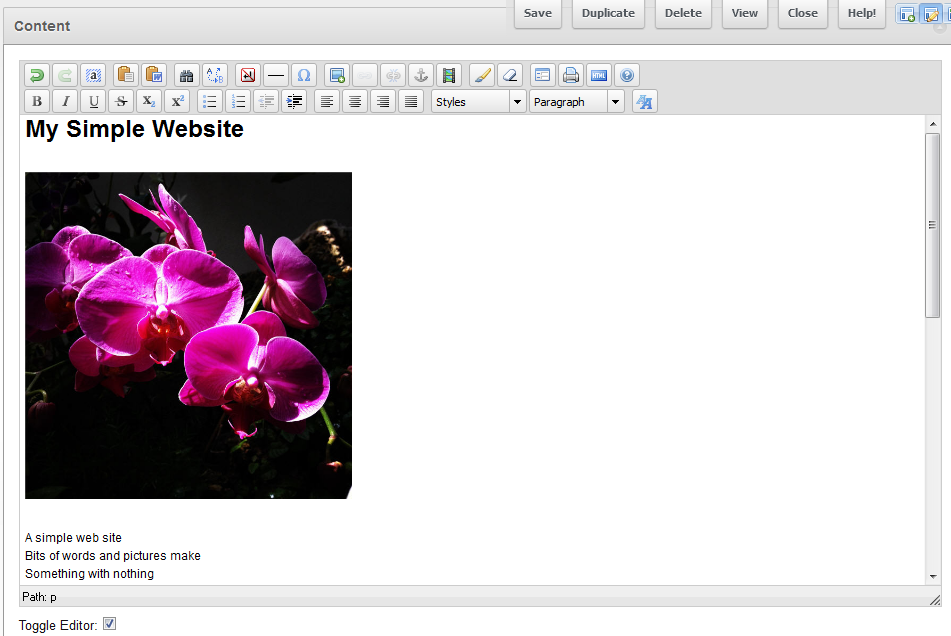Click the Print icon
The height and width of the screenshot is (636, 951).
570,75
